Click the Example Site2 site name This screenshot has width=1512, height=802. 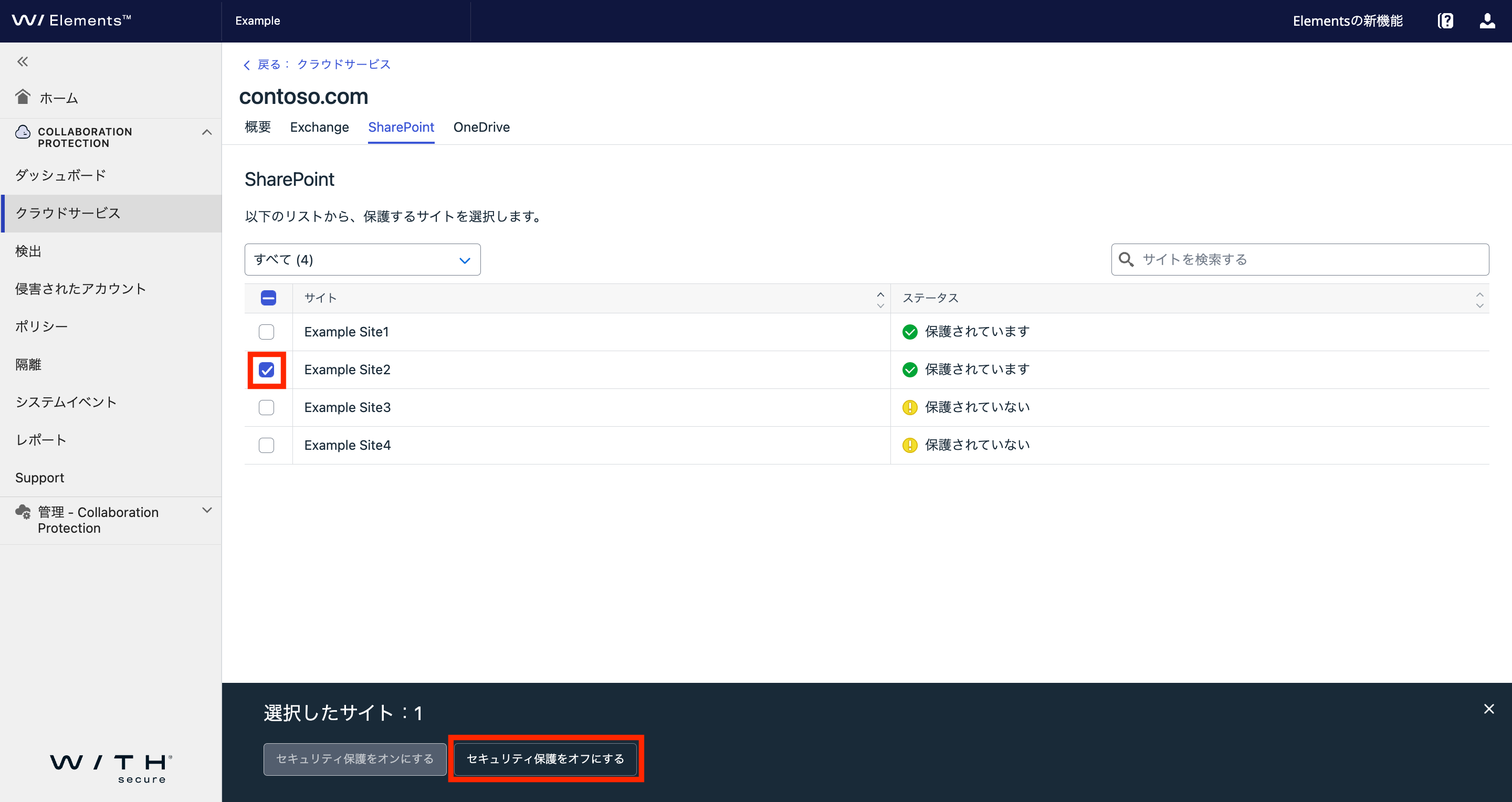(347, 370)
